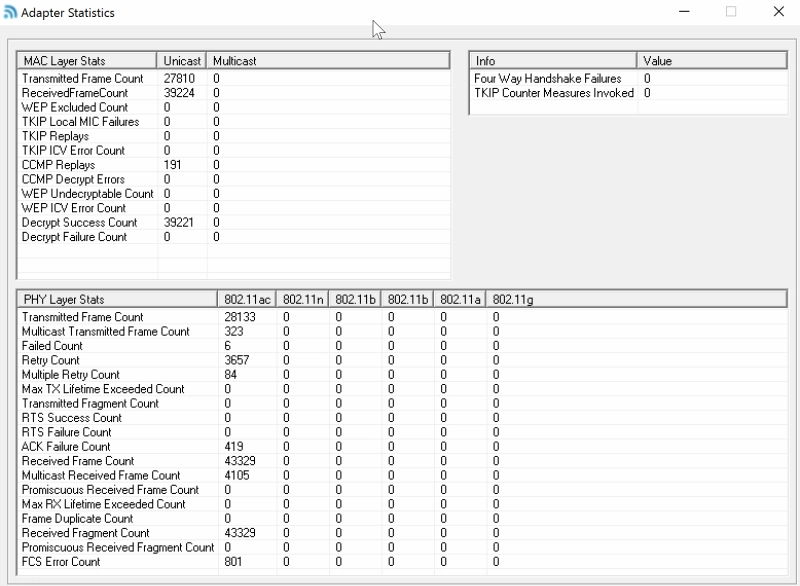
Task: Close the Adapter Statistics window
Action: point(779,11)
